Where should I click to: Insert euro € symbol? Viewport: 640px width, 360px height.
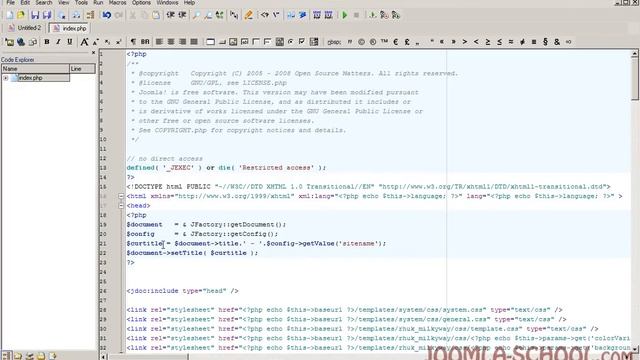[x=396, y=42]
